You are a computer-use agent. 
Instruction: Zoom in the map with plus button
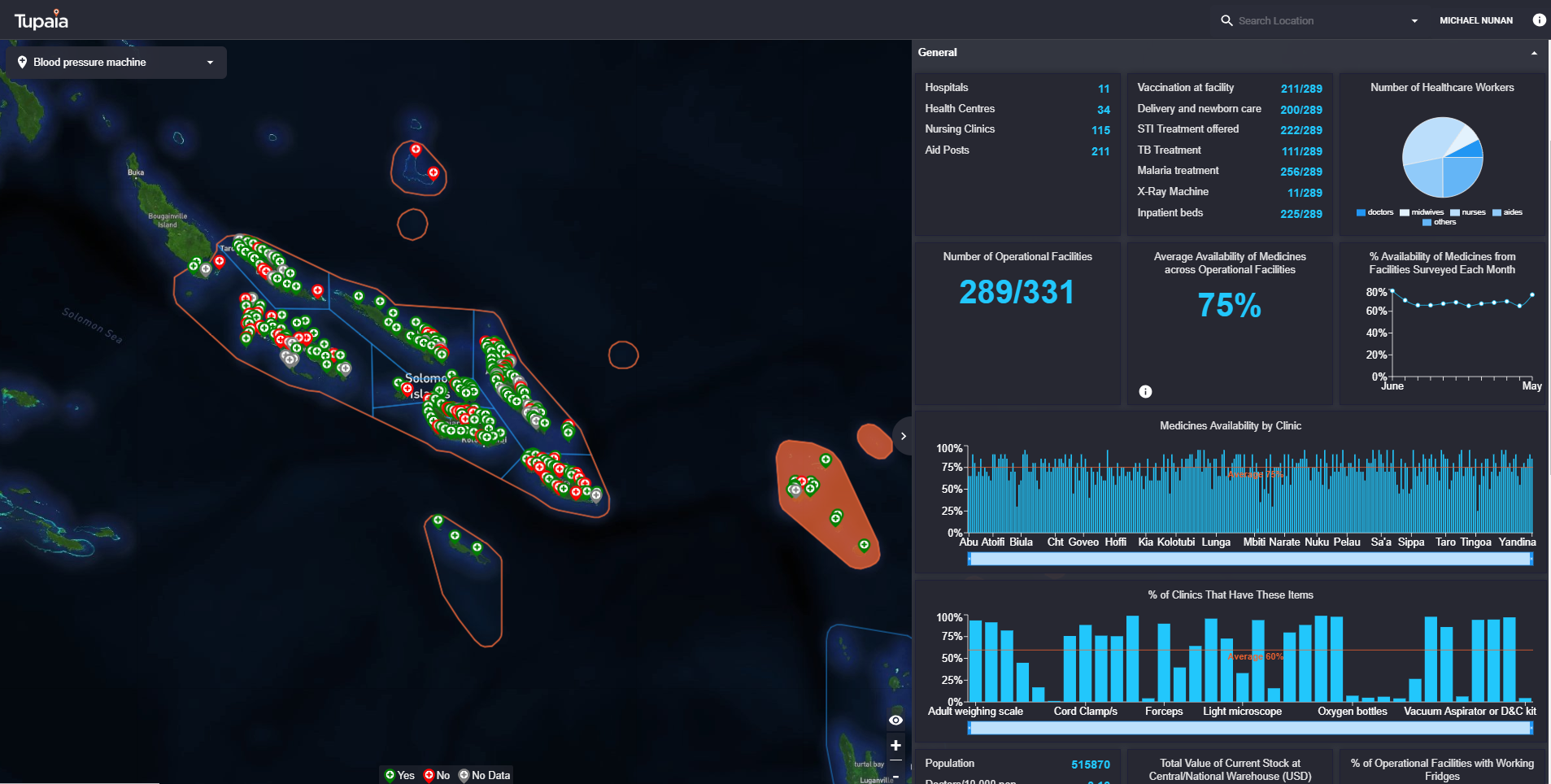pyautogui.click(x=895, y=745)
